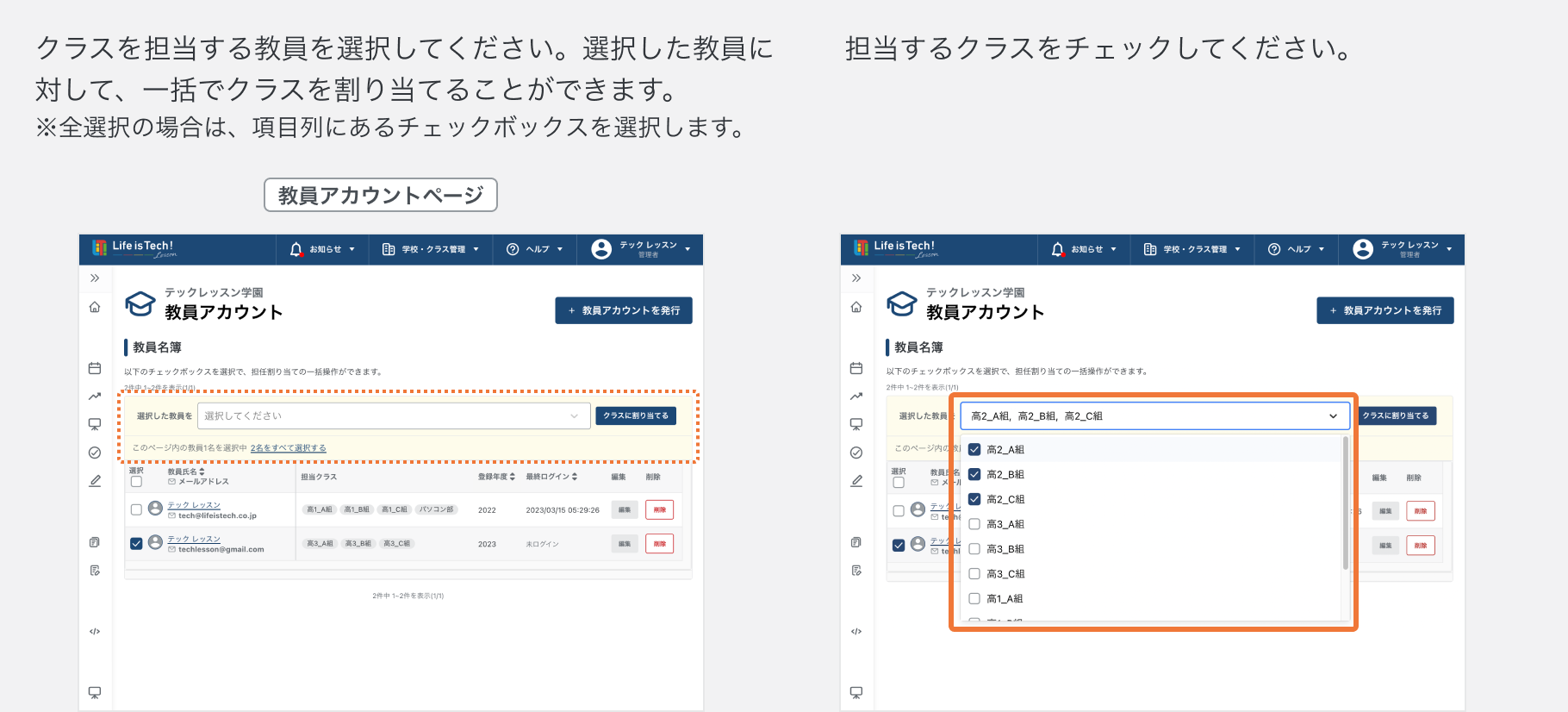
Task: Open 学校・クラス管理 dropdown in right screenshot header
Action: (1192, 249)
